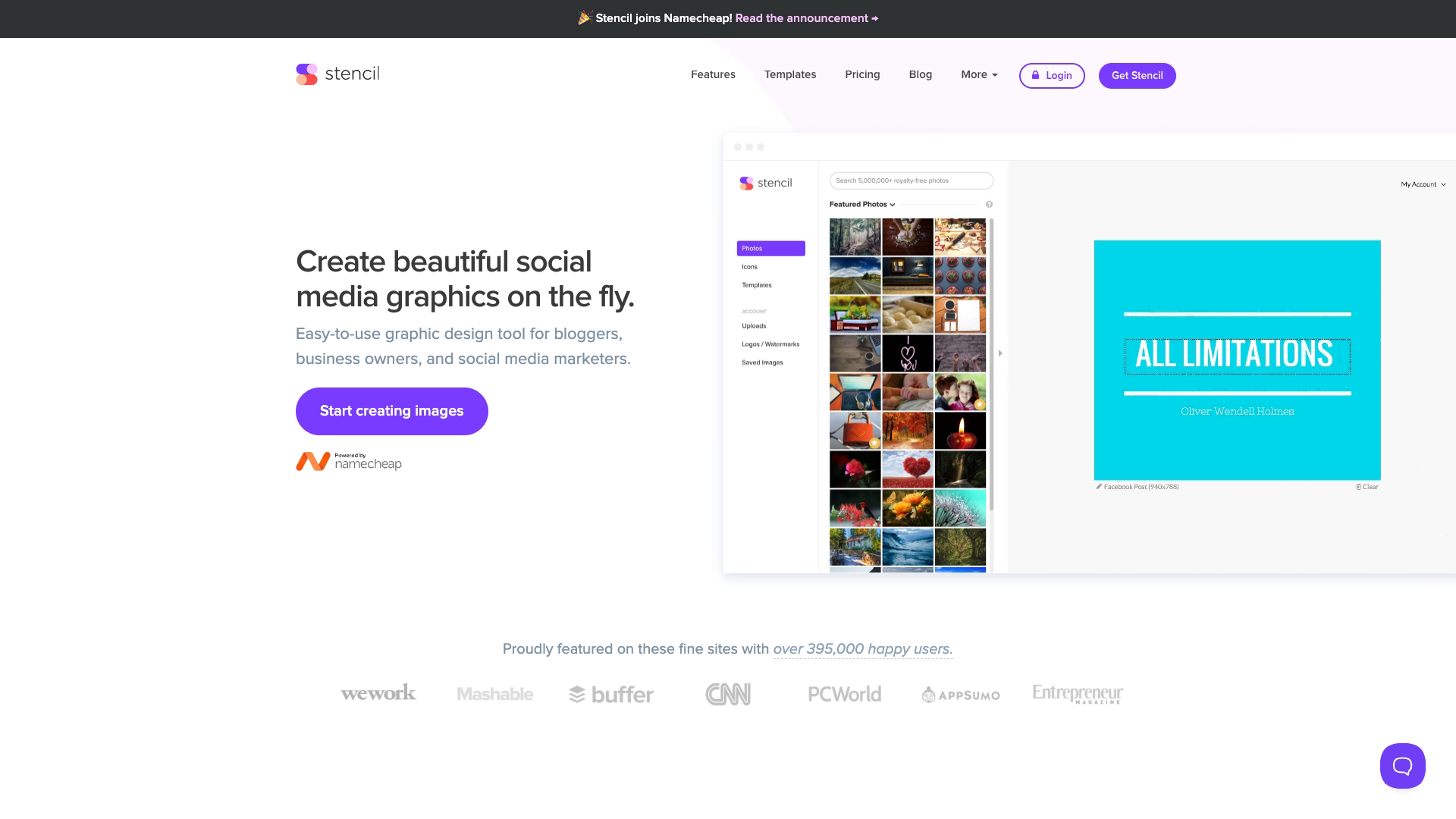Select the red candle photo thumbnail
Viewport: 1456px width, 819px height.
pyautogui.click(x=960, y=431)
